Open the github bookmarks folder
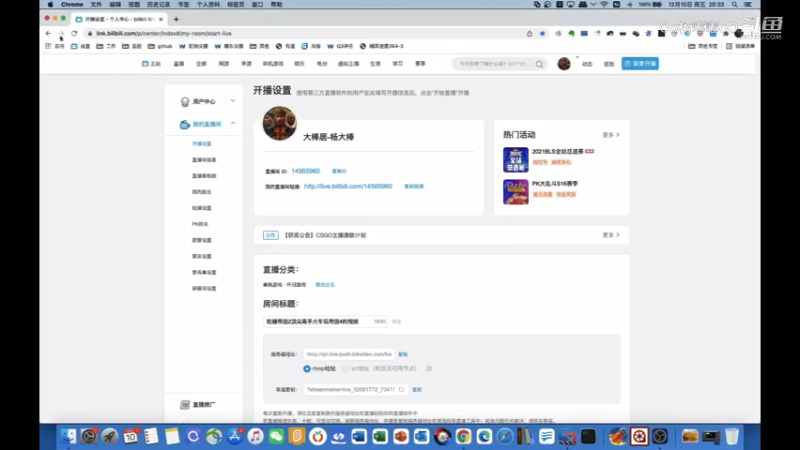This screenshot has height=450, width=800. (x=160, y=46)
